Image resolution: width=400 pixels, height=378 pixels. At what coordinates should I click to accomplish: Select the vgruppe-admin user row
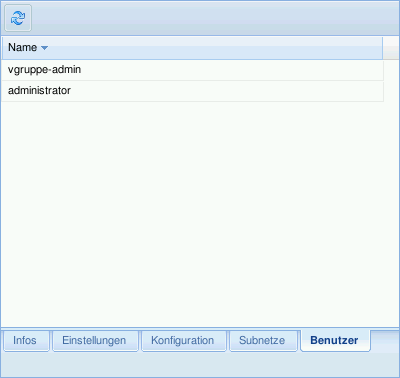point(192,70)
